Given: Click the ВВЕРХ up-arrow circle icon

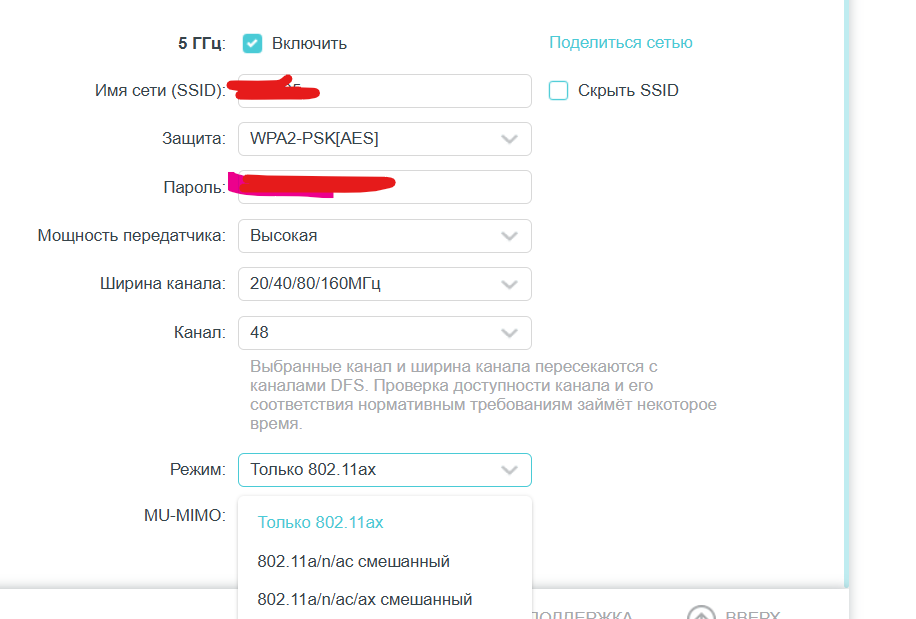Looking at the screenshot, I should (x=702, y=614).
